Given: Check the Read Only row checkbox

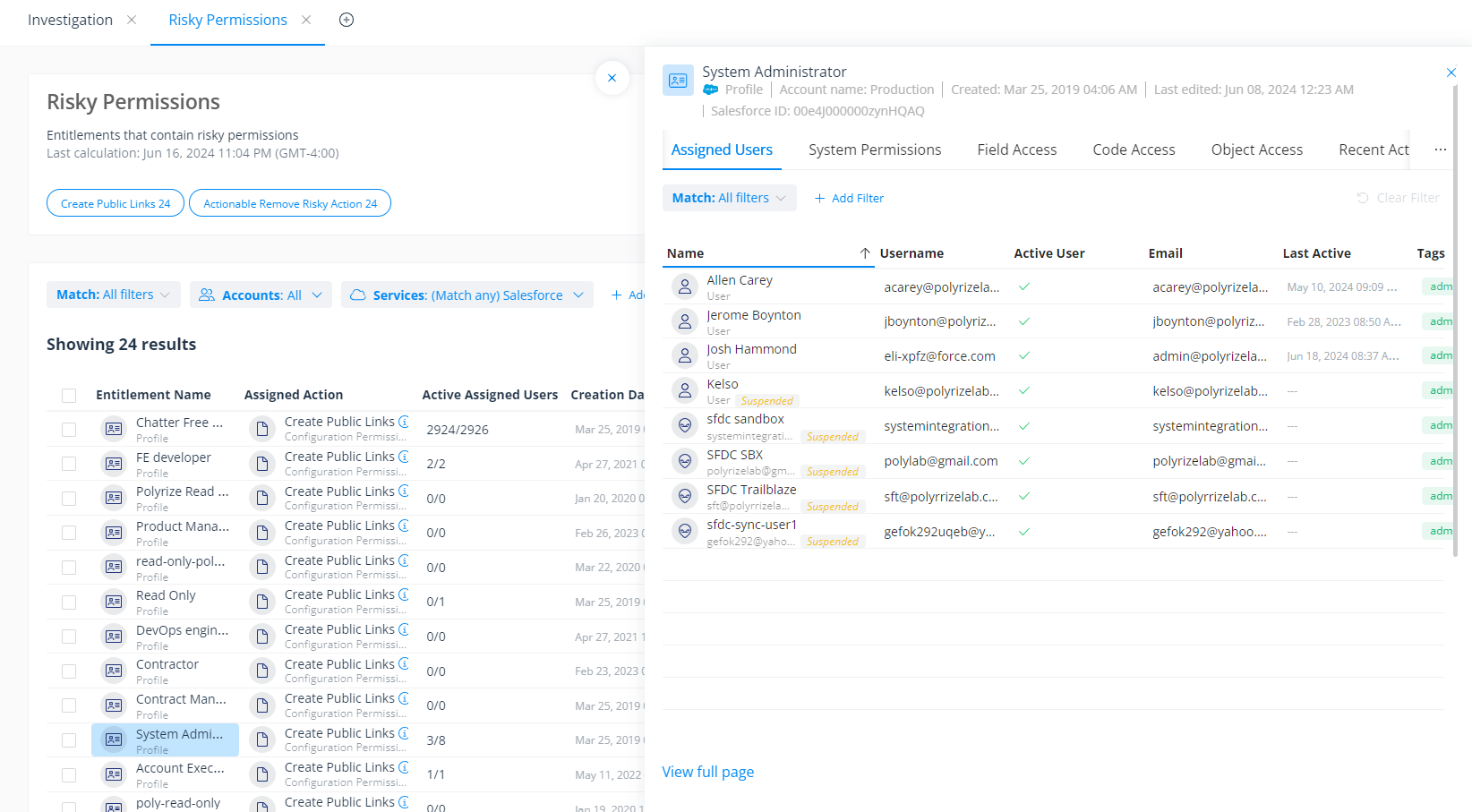Looking at the screenshot, I should pos(69,602).
